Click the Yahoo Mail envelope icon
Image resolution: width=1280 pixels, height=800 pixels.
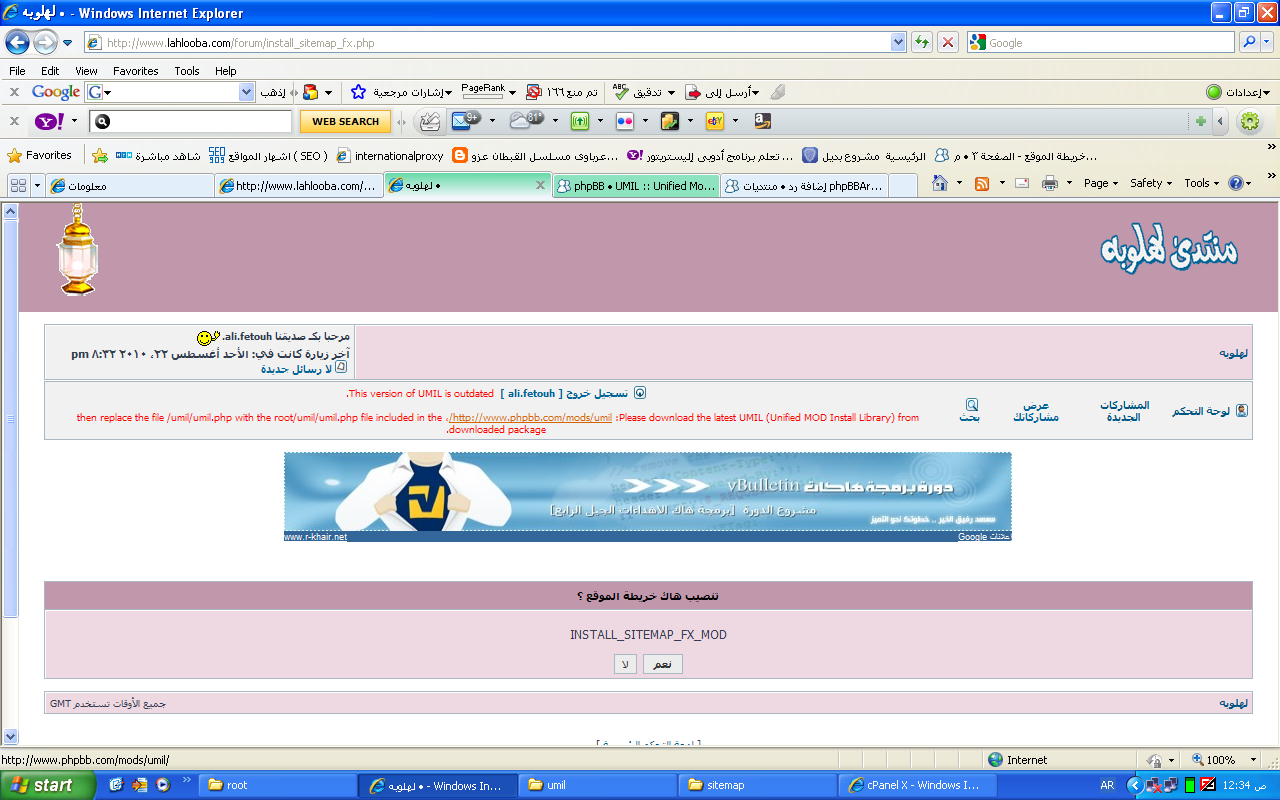pos(461,121)
